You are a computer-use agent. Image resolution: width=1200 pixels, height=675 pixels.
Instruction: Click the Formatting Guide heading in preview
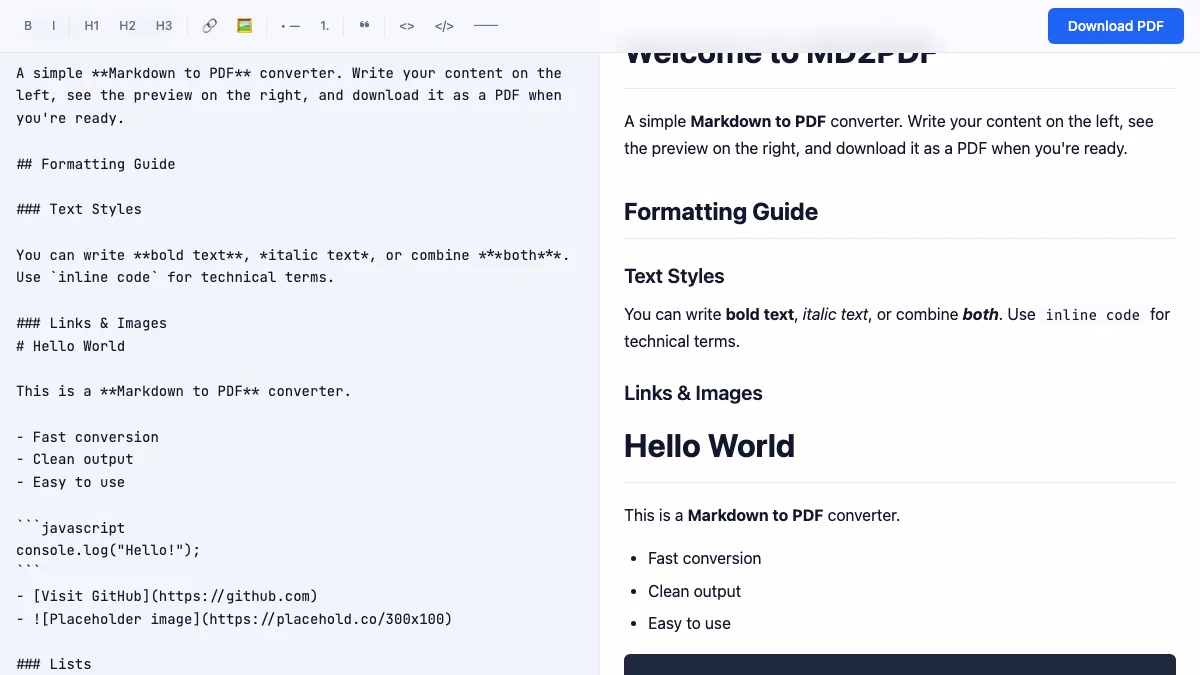(720, 211)
